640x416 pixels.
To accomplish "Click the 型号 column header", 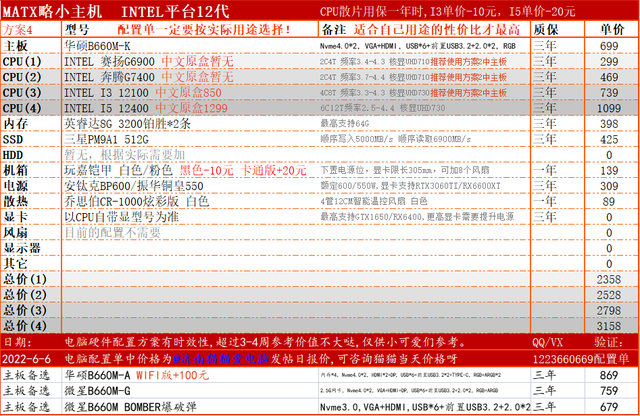I will (77, 30).
